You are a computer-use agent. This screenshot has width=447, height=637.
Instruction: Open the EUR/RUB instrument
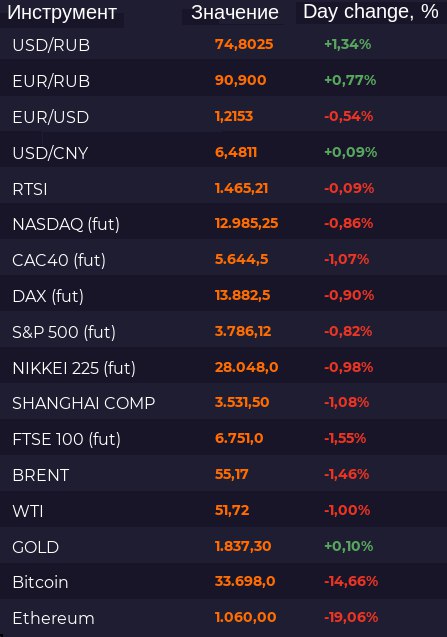click(x=51, y=81)
